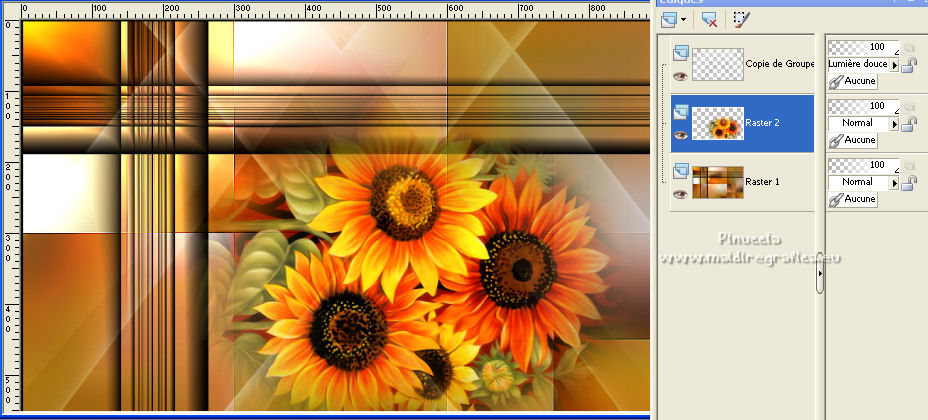
Task: Click the raster layer type icon of Raster 1
Action: pyautogui.click(x=681, y=171)
